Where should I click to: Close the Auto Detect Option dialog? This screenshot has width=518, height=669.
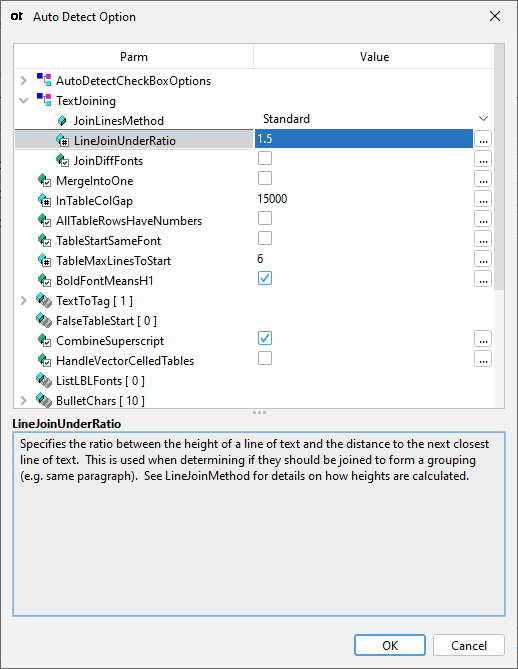tap(495, 16)
